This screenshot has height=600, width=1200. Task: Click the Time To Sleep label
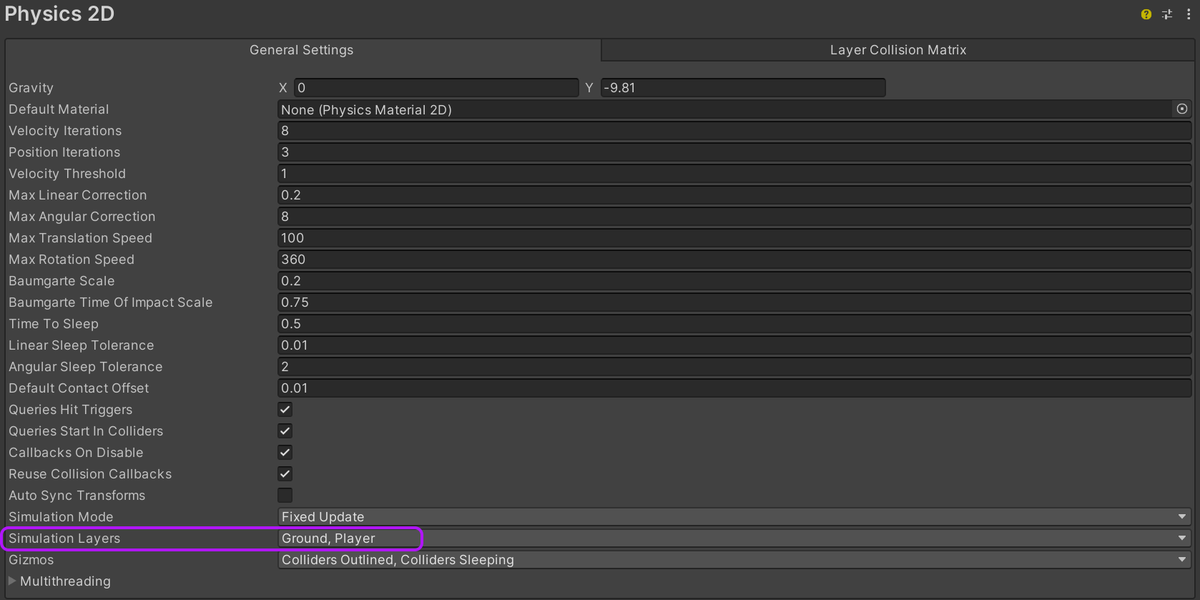pos(53,324)
